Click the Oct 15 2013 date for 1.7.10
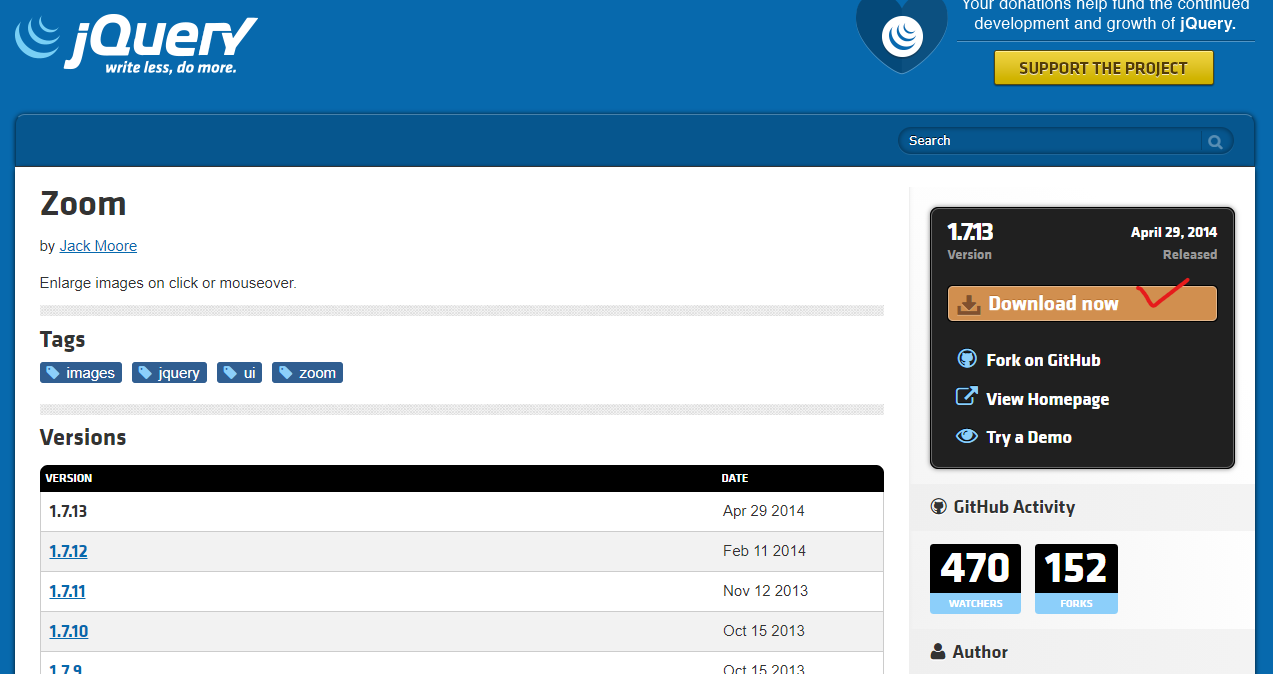The image size is (1273, 674). (x=764, y=631)
